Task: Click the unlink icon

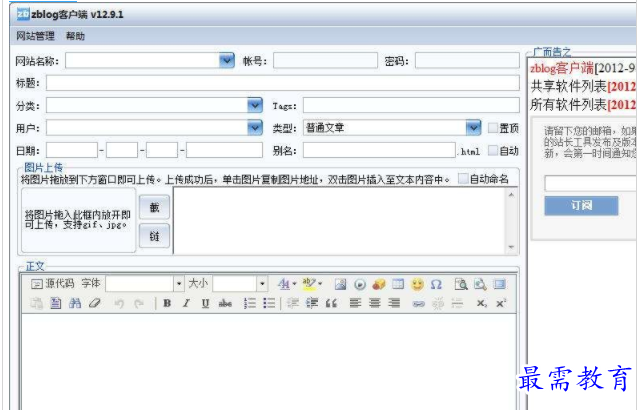Action: pos(438,304)
